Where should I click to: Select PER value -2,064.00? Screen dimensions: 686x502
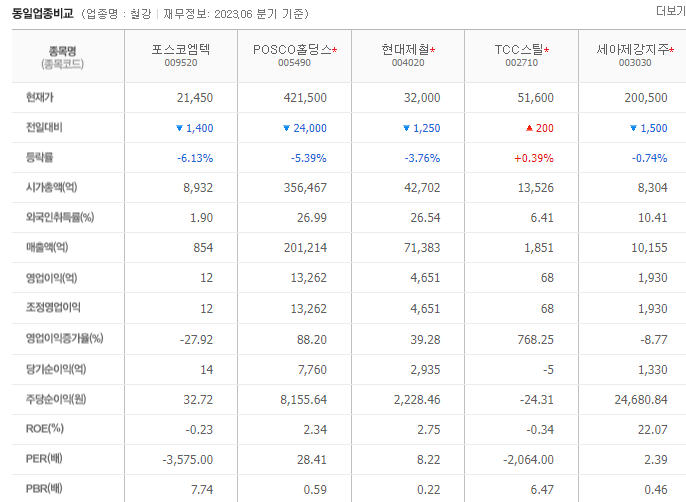click(x=528, y=460)
